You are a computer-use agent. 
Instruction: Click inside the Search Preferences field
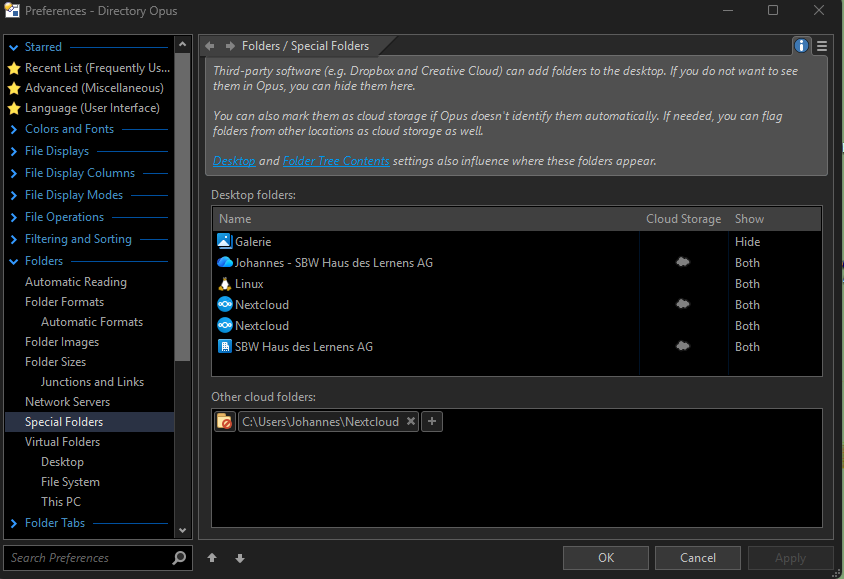point(85,558)
